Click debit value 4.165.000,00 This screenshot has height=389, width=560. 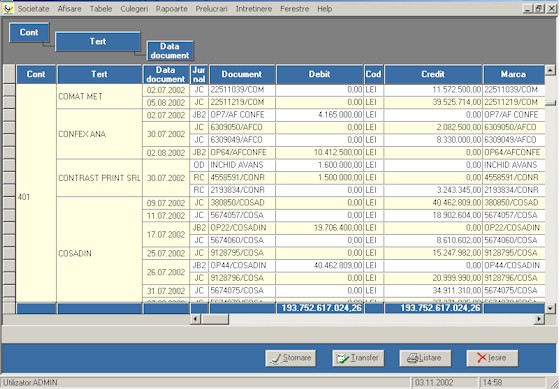320,115
